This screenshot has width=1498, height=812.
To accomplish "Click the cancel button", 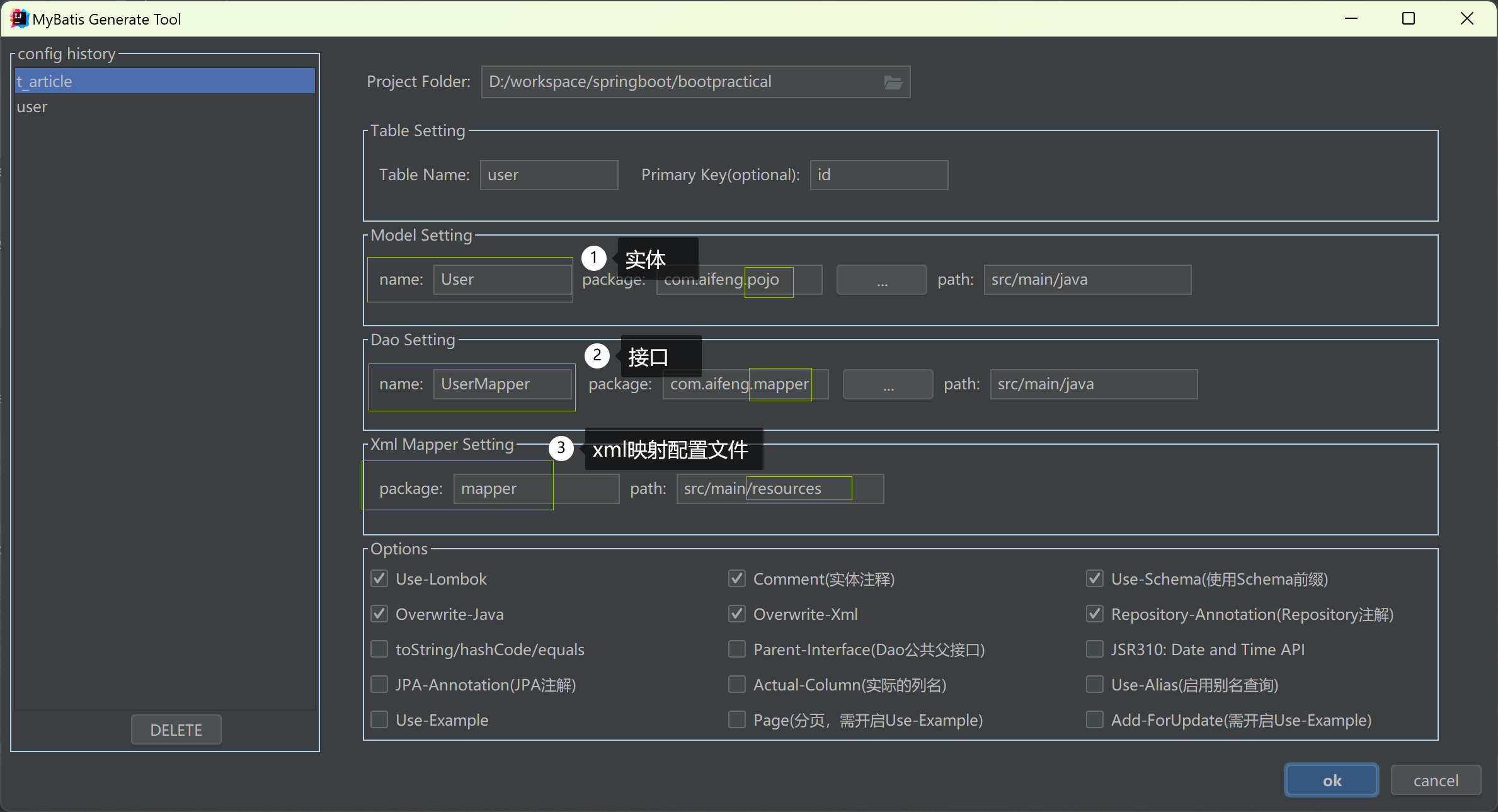I will [x=1436, y=781].
